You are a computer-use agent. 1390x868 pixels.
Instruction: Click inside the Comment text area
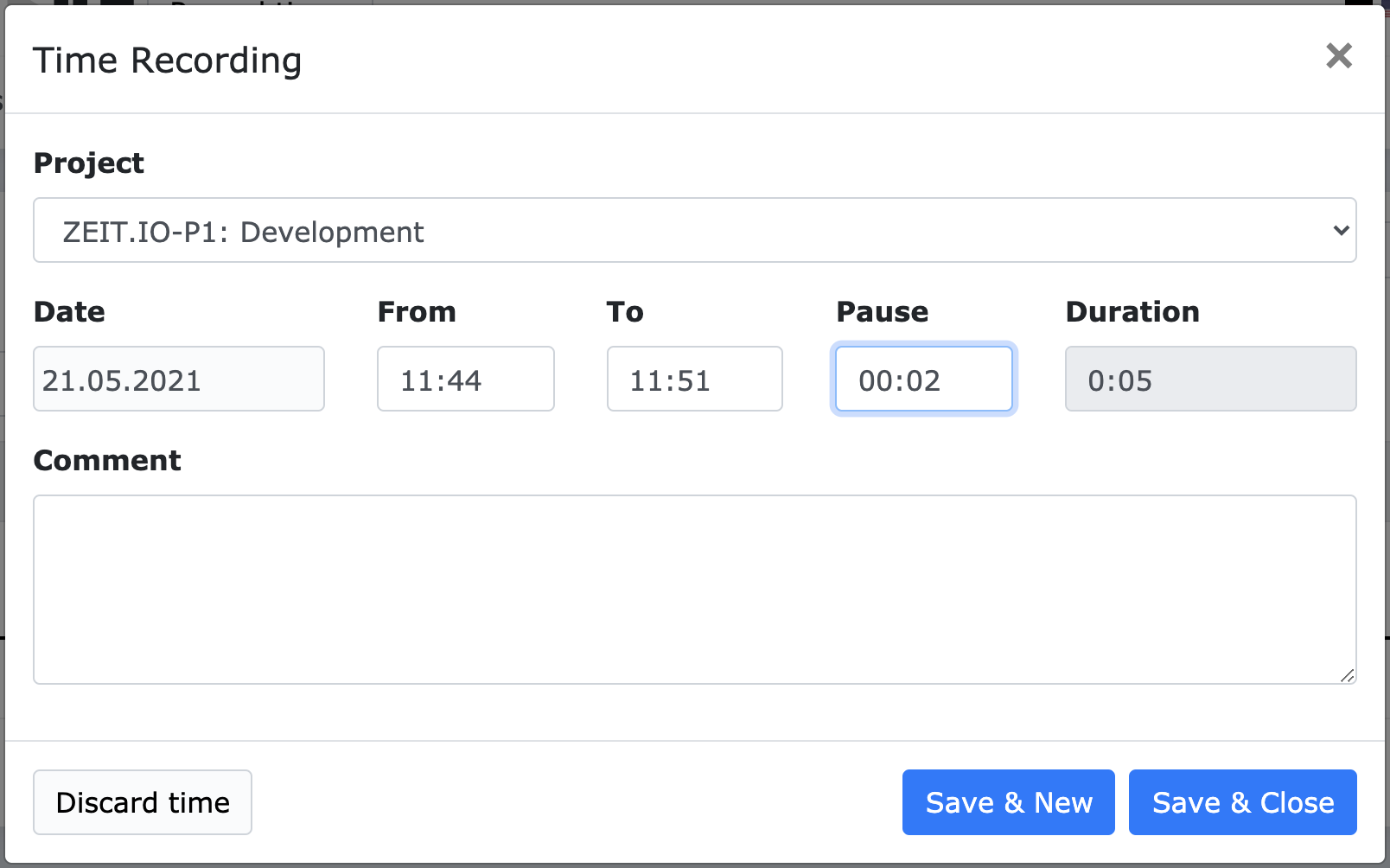[694, 589]
